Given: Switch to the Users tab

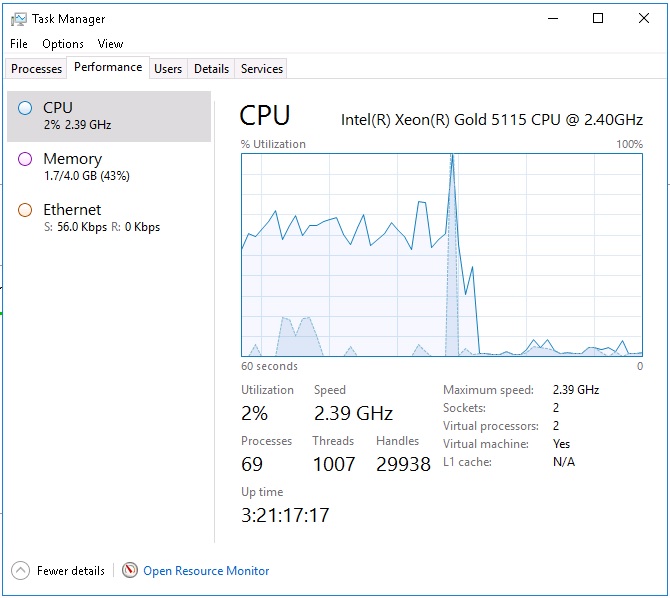Looking at the screenshot, I should [168, 69].
